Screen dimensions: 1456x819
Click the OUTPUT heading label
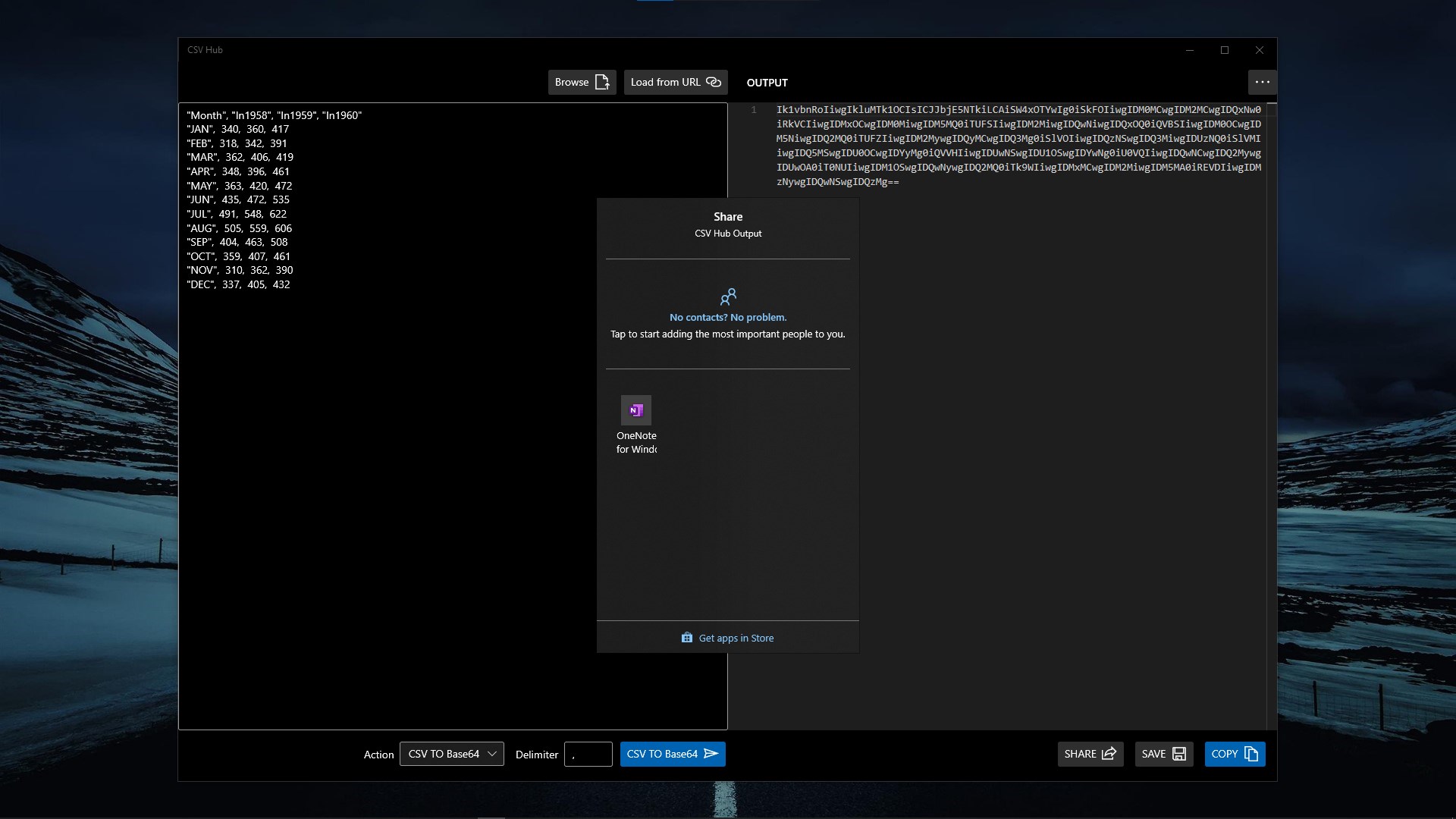(767, 83)
